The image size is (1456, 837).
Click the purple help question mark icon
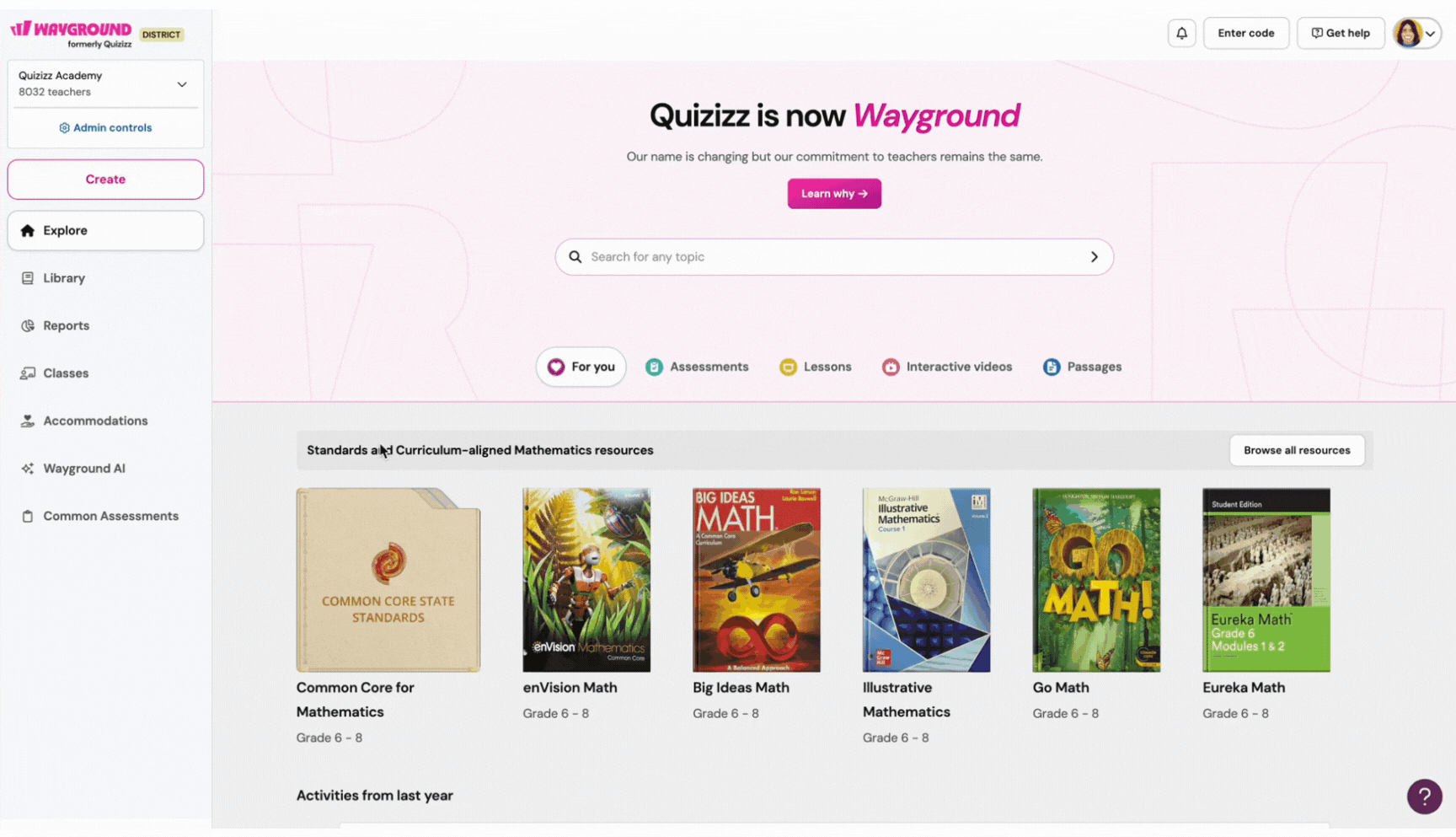coord(1424,796)
